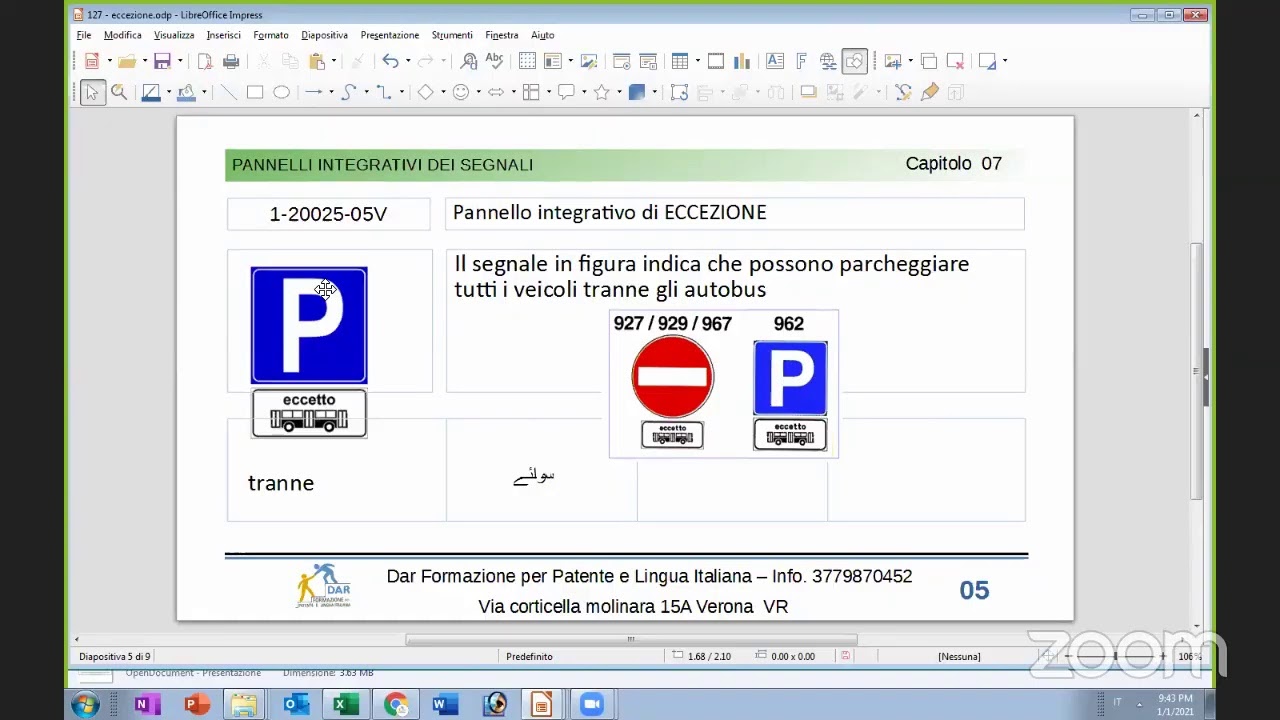Click the Predefinito master slide field

[529, 656]
